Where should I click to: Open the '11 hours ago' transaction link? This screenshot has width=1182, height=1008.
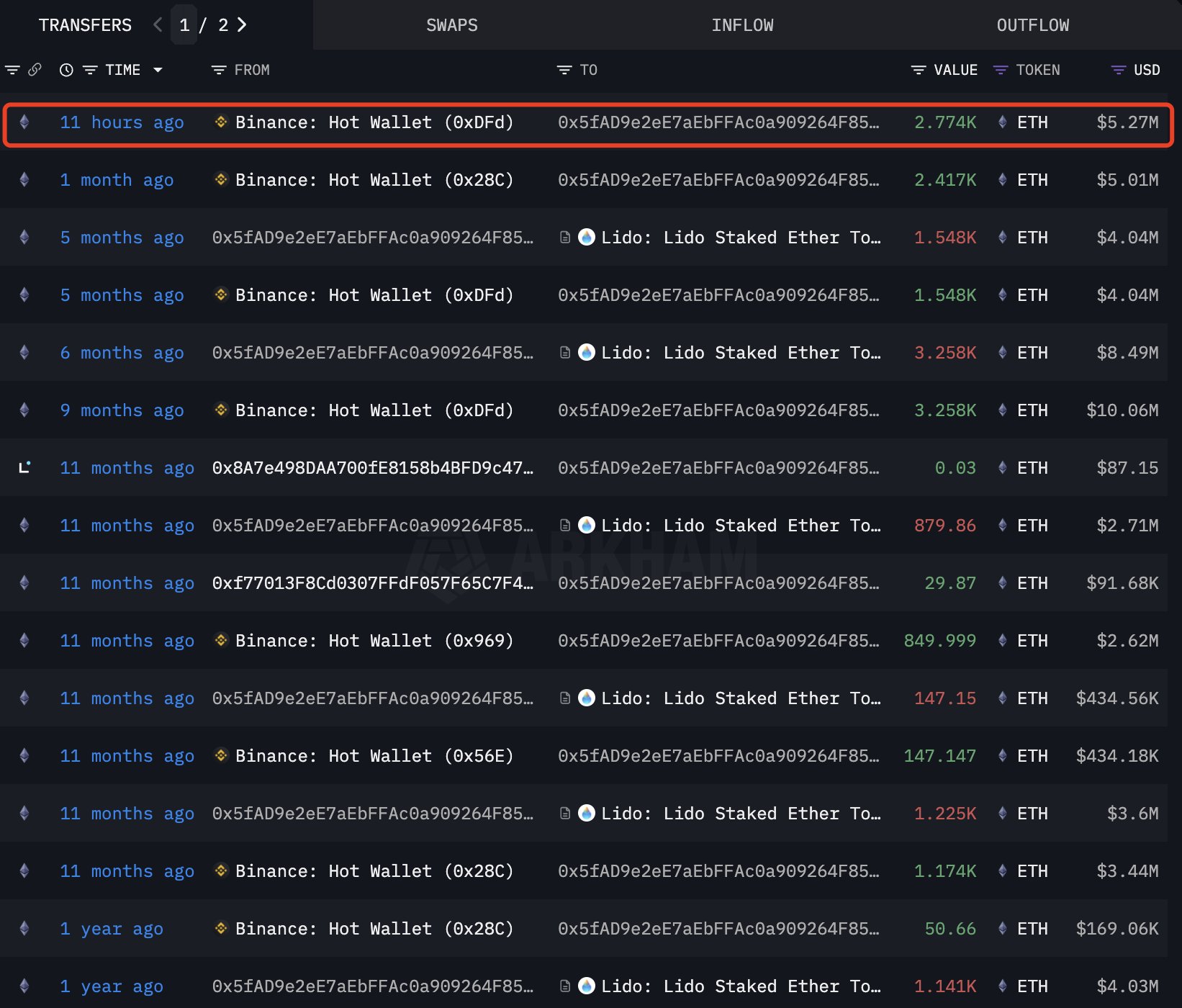(121, 122)
